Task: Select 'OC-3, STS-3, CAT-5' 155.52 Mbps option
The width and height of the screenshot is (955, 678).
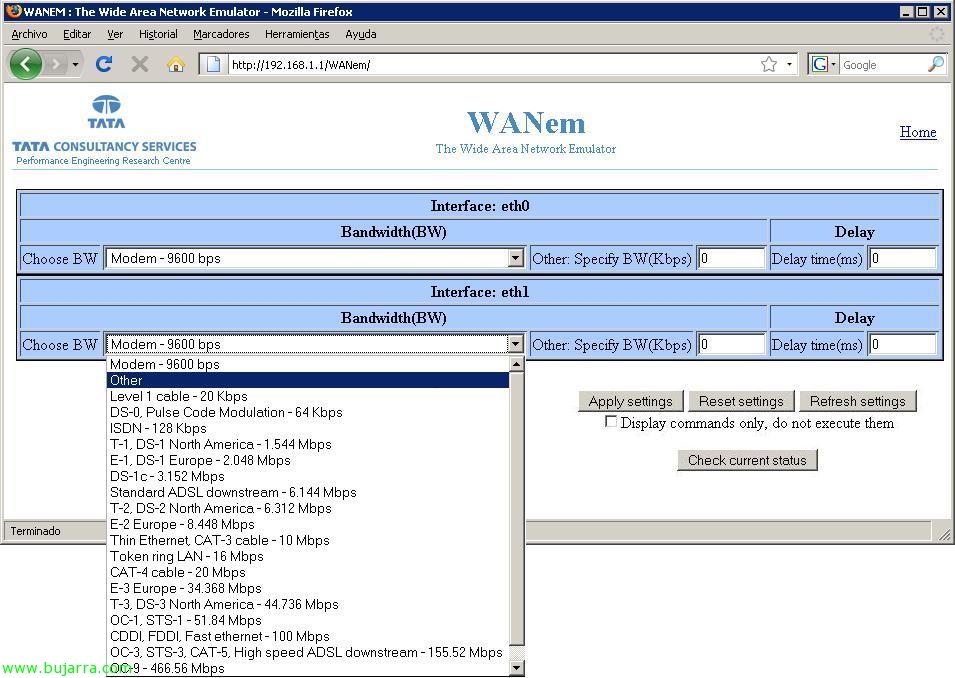Action: click(308, 652)
